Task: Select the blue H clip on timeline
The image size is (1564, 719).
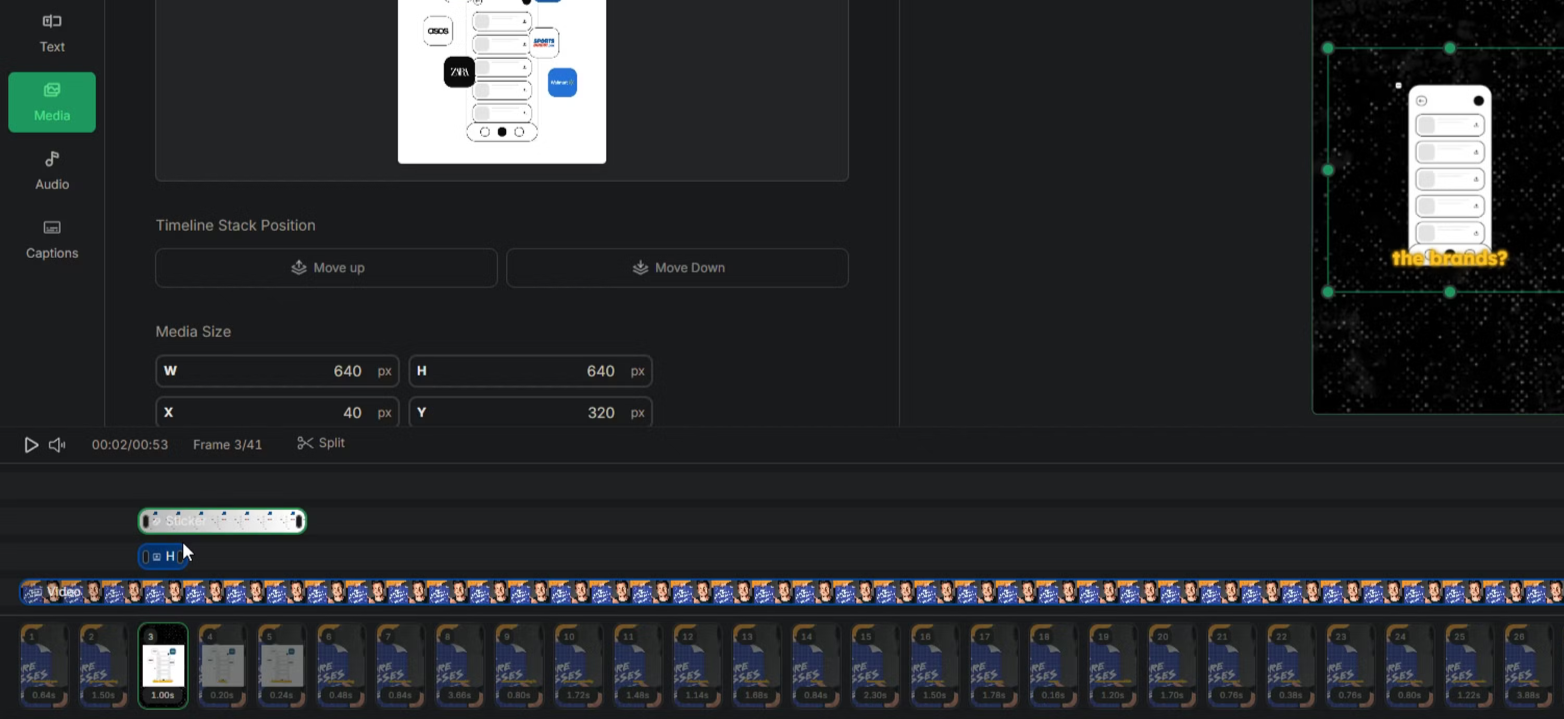Action: [x=160, y=556]
